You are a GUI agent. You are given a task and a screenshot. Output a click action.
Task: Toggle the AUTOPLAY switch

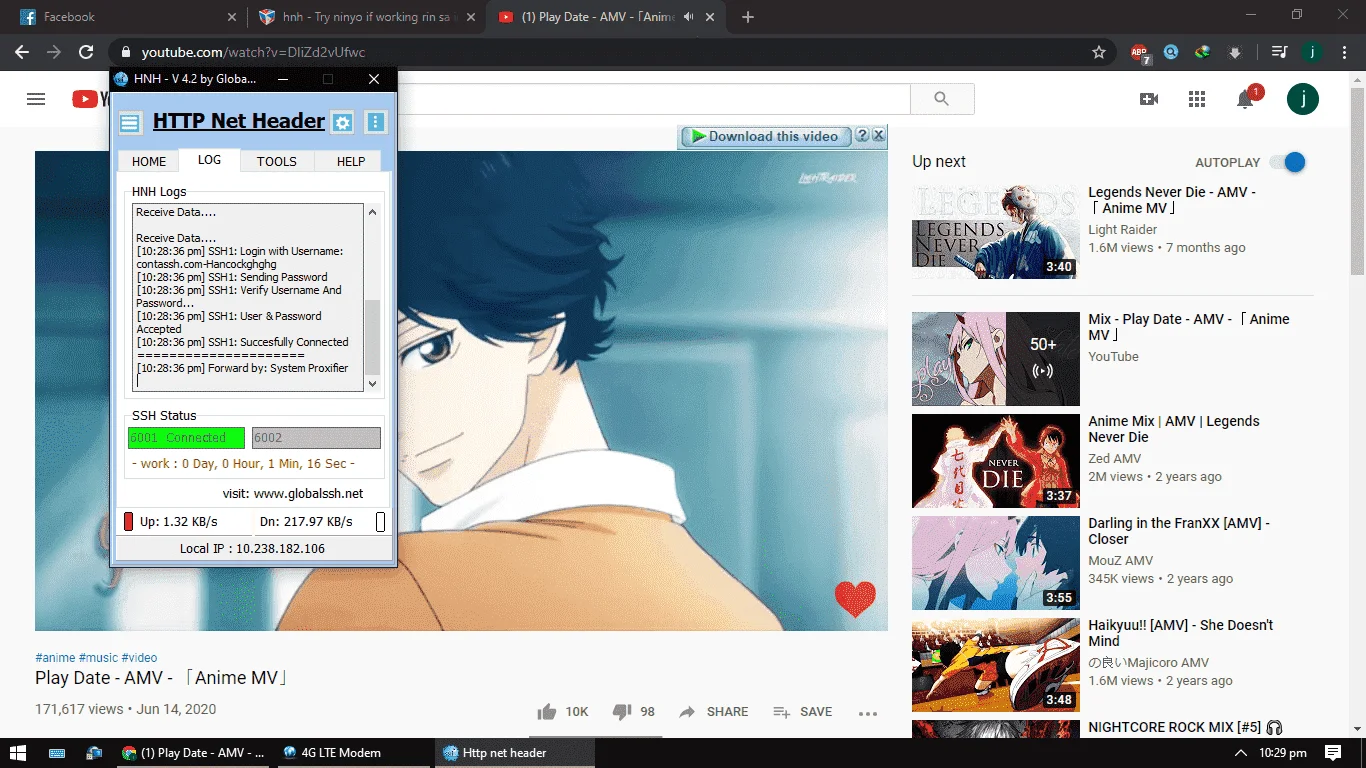tap(1288, 162)
